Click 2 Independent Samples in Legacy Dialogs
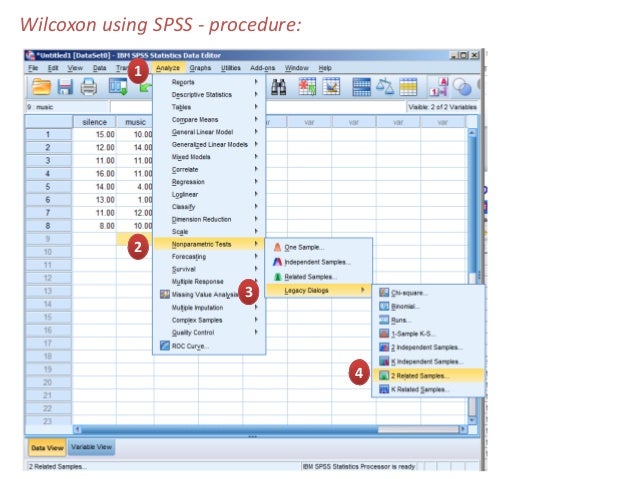This screenshot has width=638, height=479. [x=428, y=347]
